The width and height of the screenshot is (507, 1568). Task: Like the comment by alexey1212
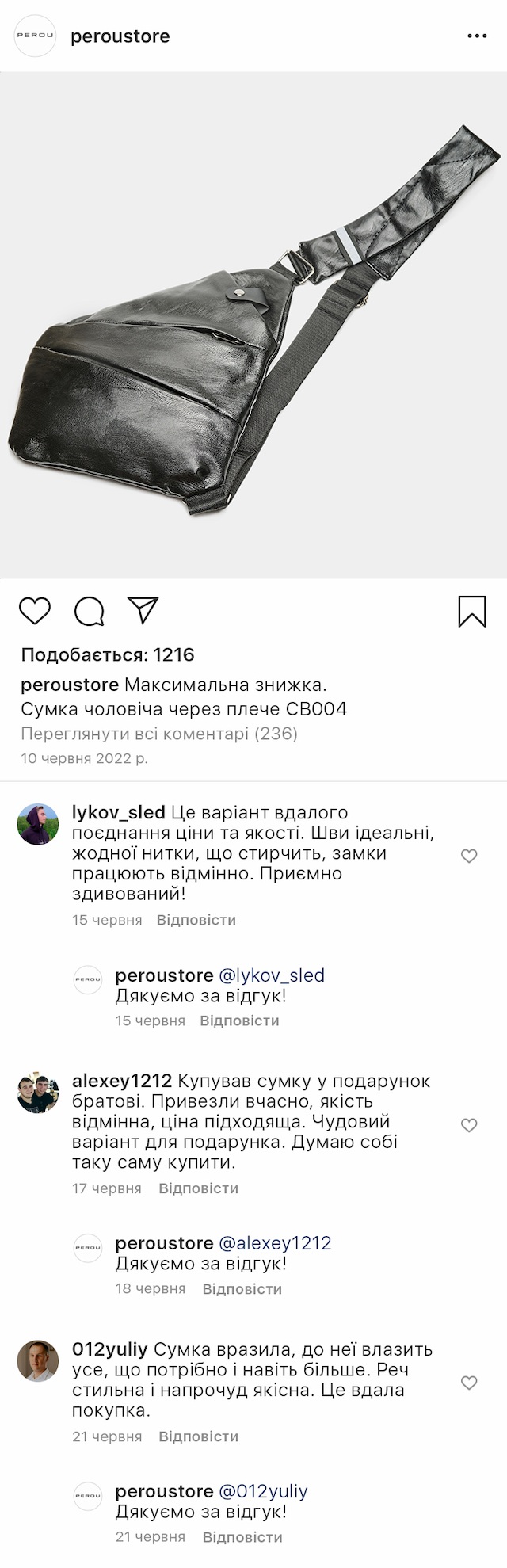point(469,1125)
